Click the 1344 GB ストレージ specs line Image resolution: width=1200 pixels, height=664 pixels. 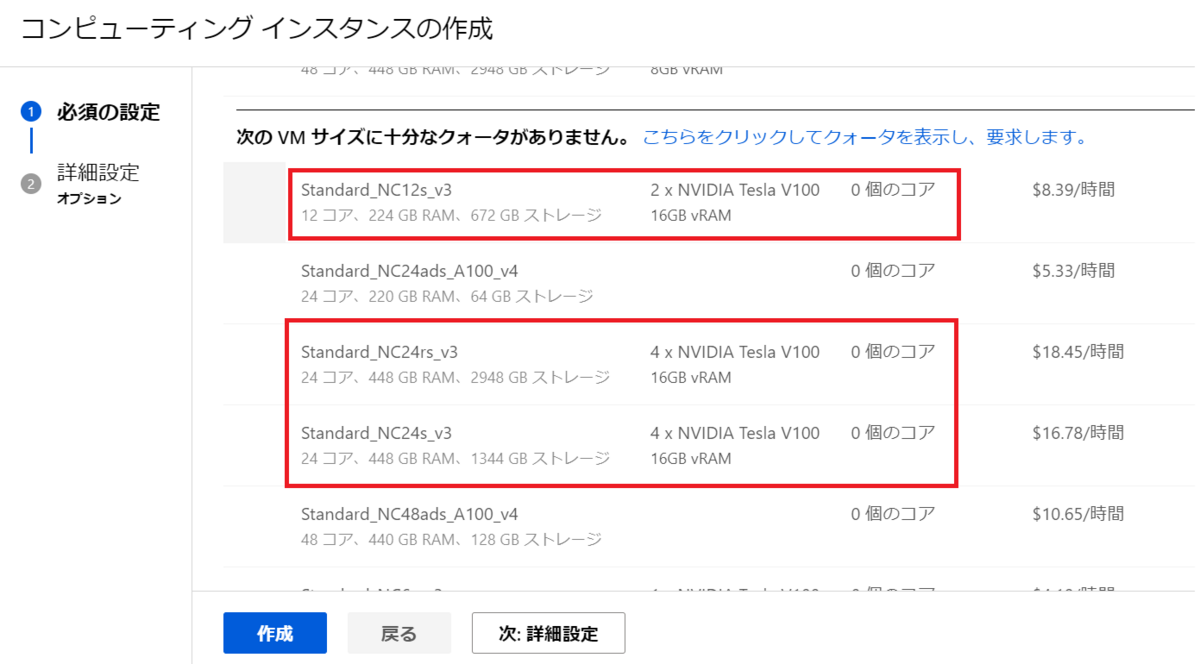[455, 458]
